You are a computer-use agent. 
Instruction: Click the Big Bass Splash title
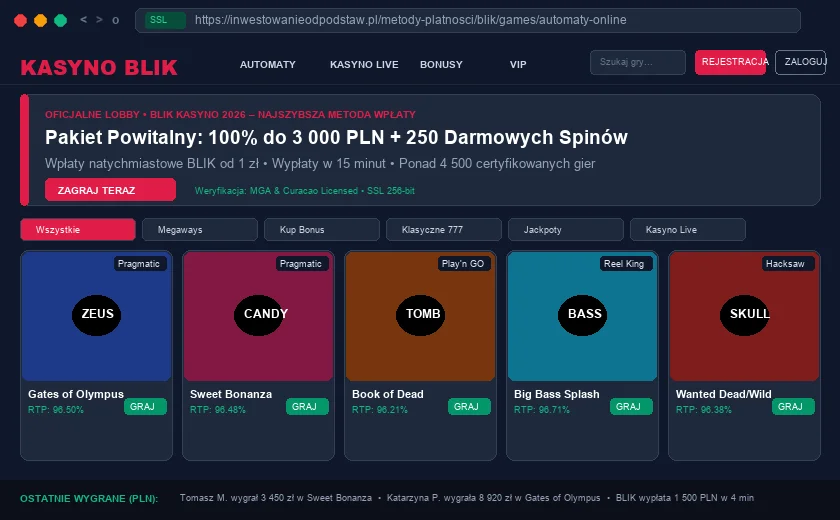557,394
